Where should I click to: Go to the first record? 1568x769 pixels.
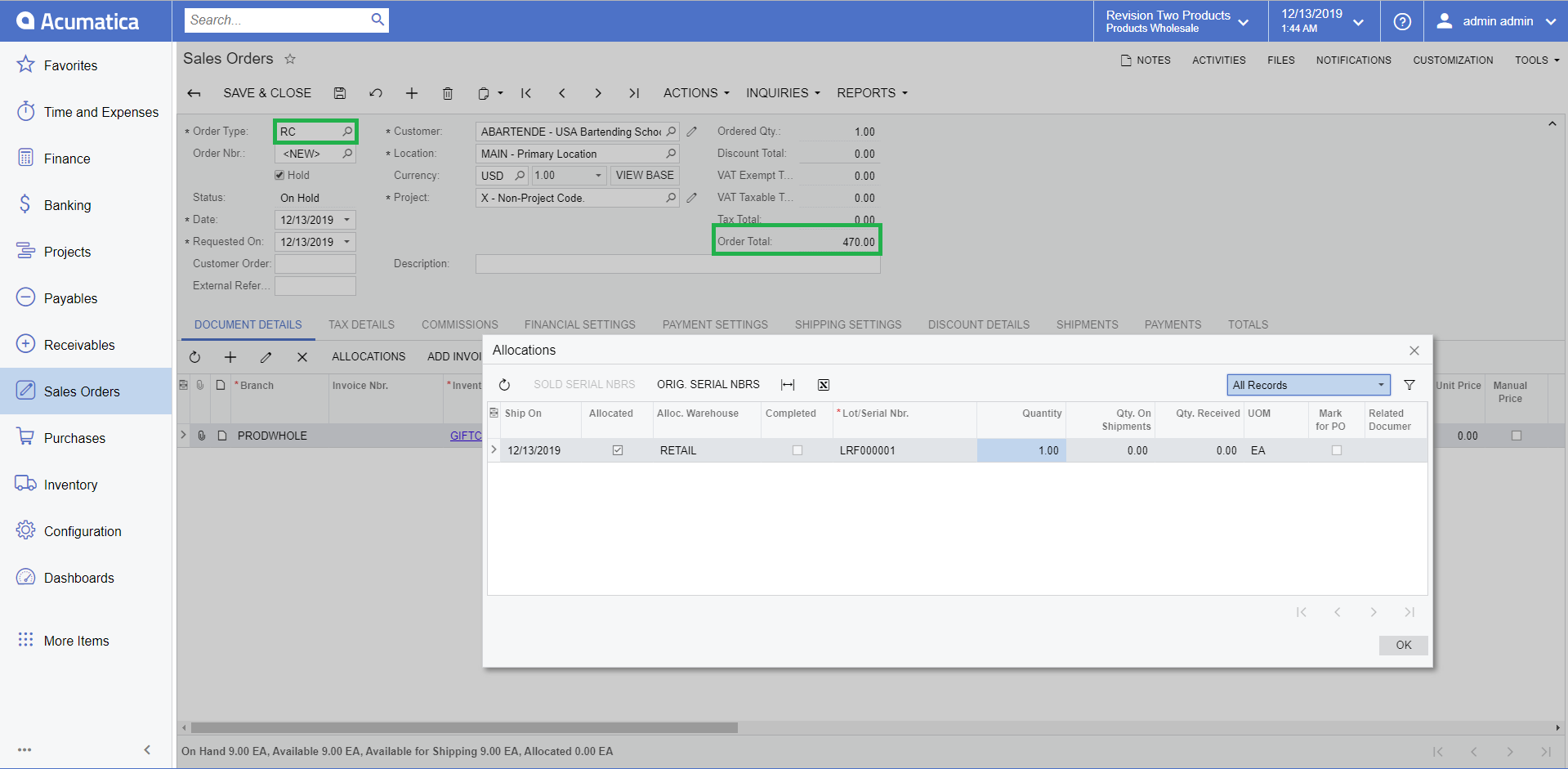(526, 93)
